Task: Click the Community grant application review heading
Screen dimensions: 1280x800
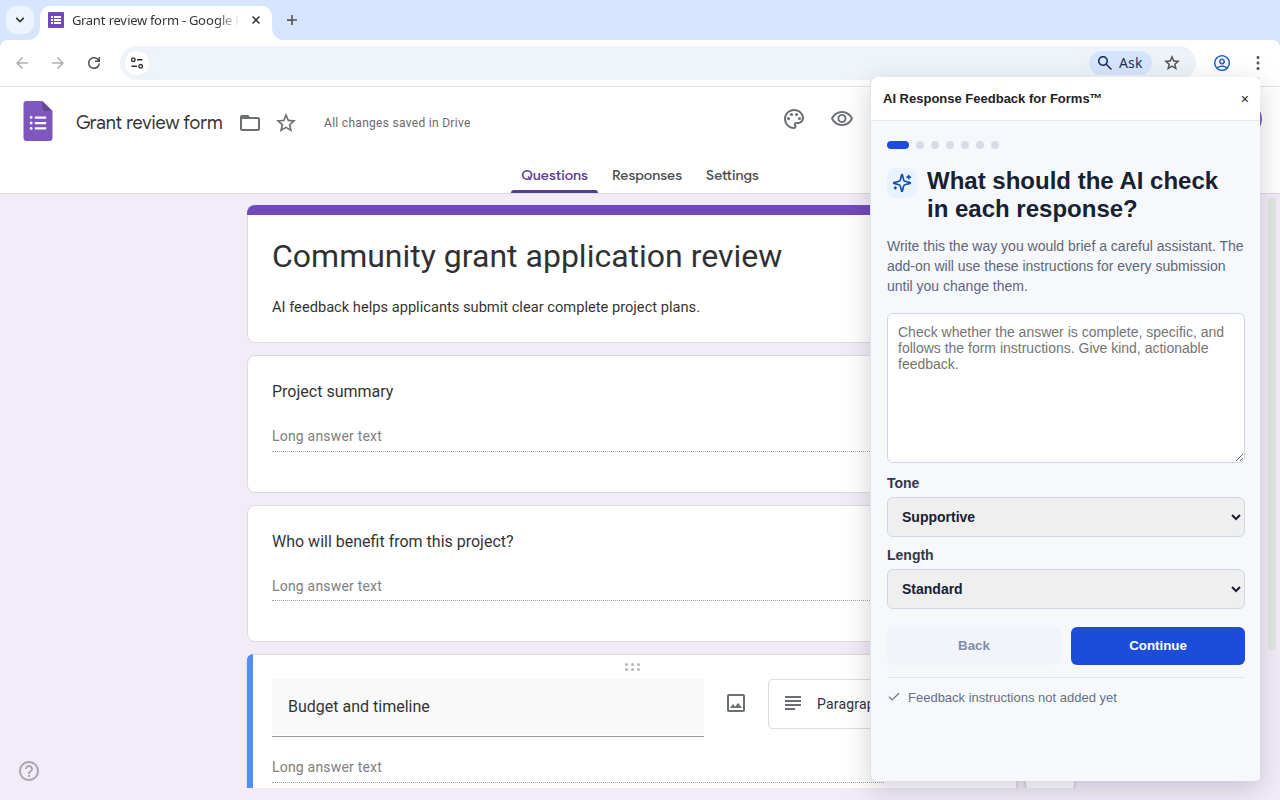Action: (527, 256)
